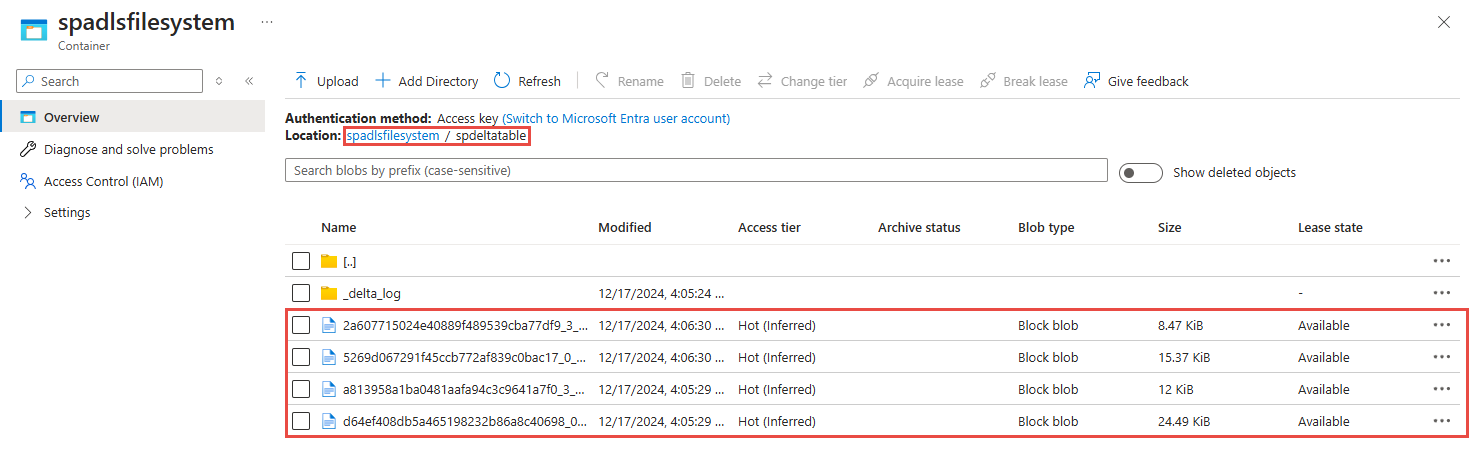Click the Search blobs by prefix field
1480x471 pixels.
(696, 170)
